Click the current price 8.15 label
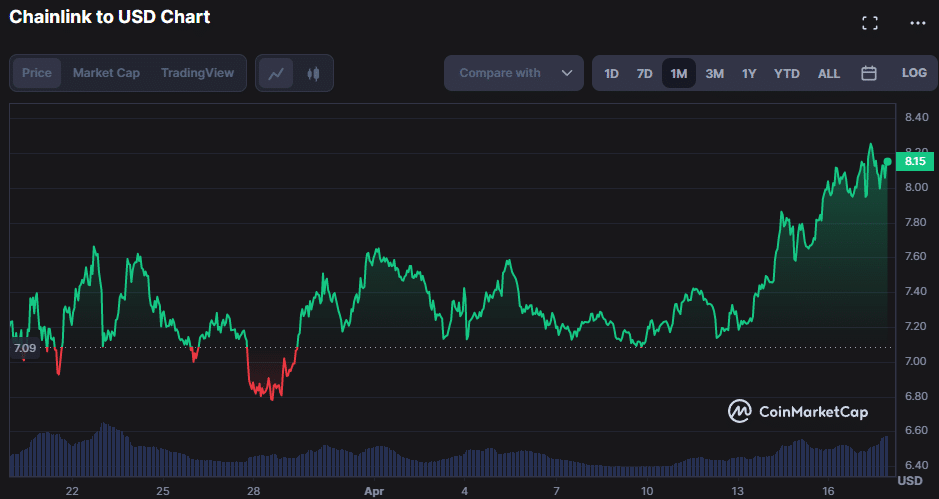 pos(914,161)
